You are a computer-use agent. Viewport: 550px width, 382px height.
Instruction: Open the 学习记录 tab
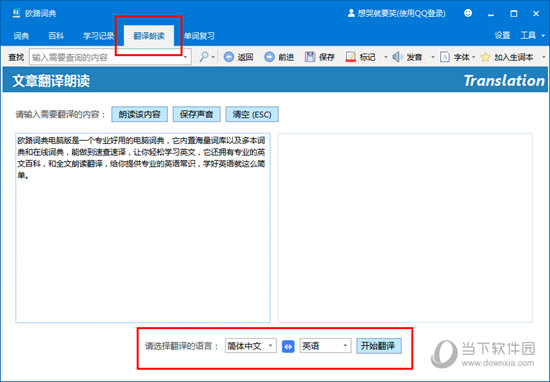(99, 36)
